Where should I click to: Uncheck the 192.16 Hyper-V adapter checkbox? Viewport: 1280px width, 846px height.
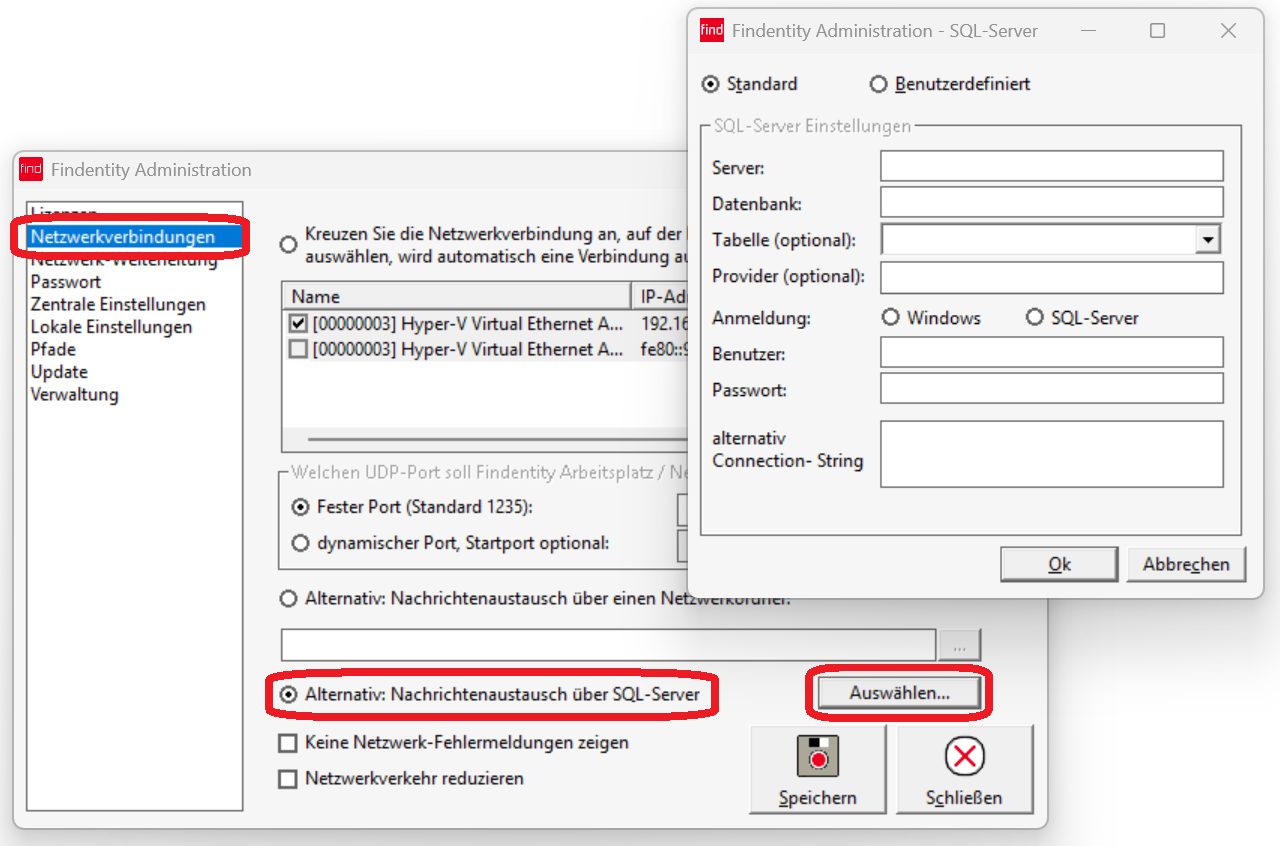298,324
